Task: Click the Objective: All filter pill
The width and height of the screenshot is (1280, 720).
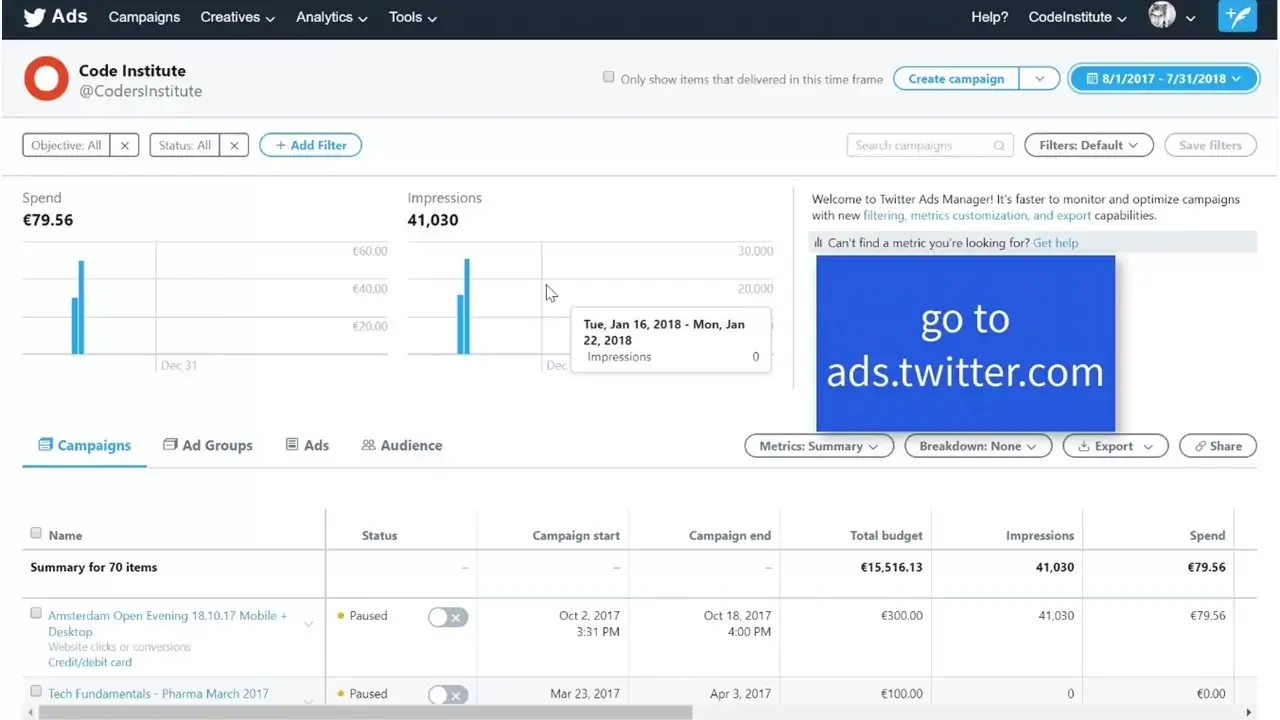Action: point(67,145)
